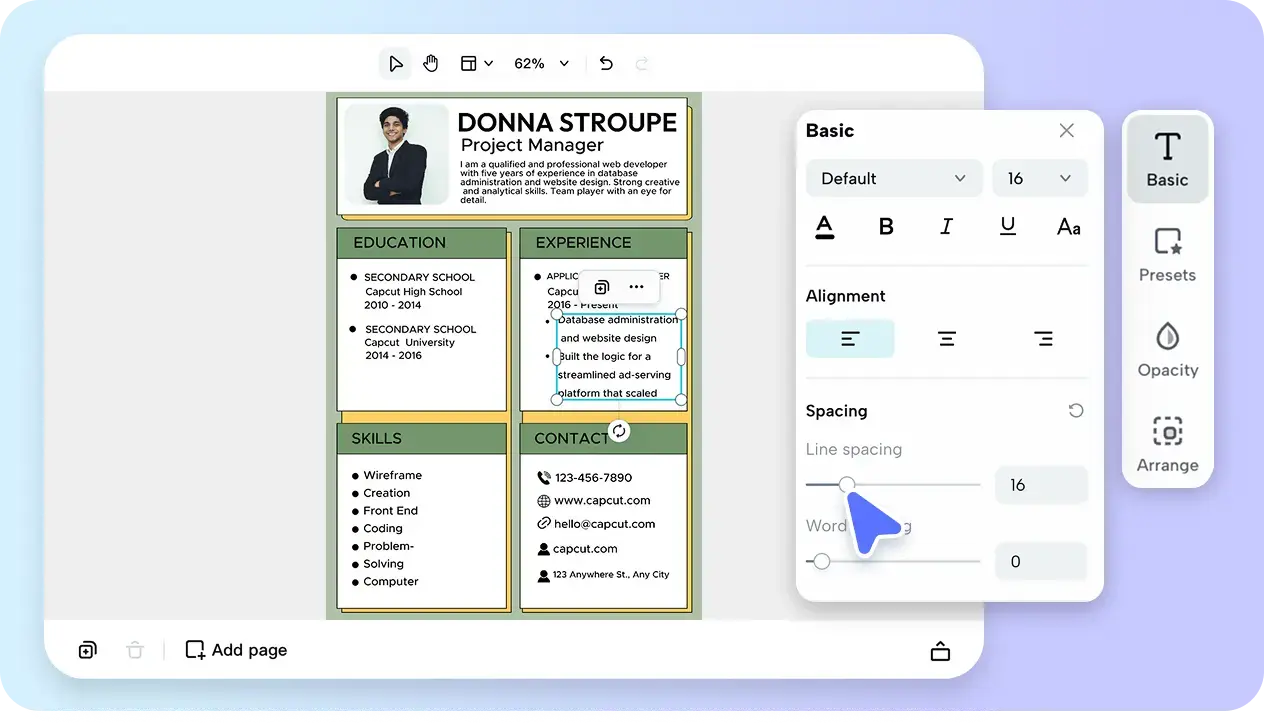Edit the line spacing value field
Screen dimensions: 1264x723
click(x=1041, y=485)
